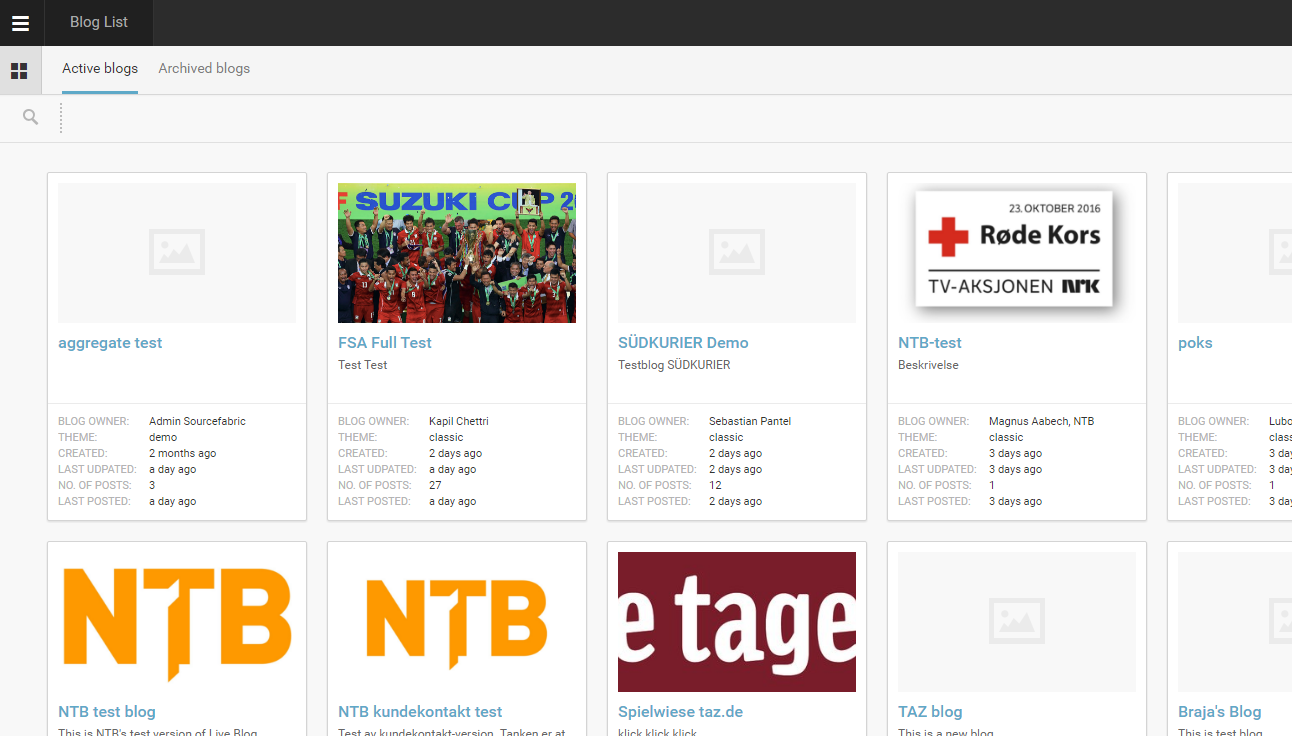This screenshot has width=1292, height=736.
Task: Click the Røde Kors TV-aksjonen thumbnail
Action: (x=1017, y=253)
